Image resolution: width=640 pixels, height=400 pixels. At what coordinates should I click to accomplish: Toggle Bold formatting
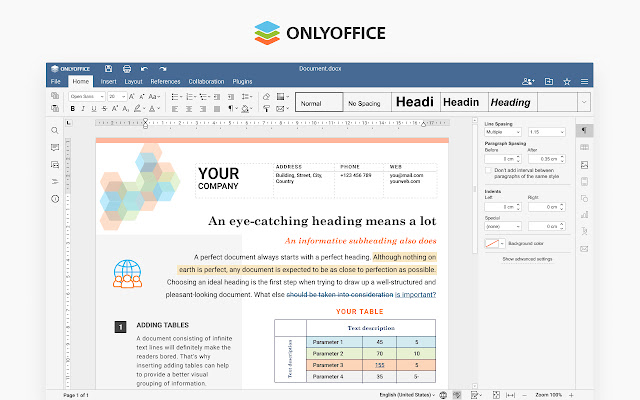point(73,109)
